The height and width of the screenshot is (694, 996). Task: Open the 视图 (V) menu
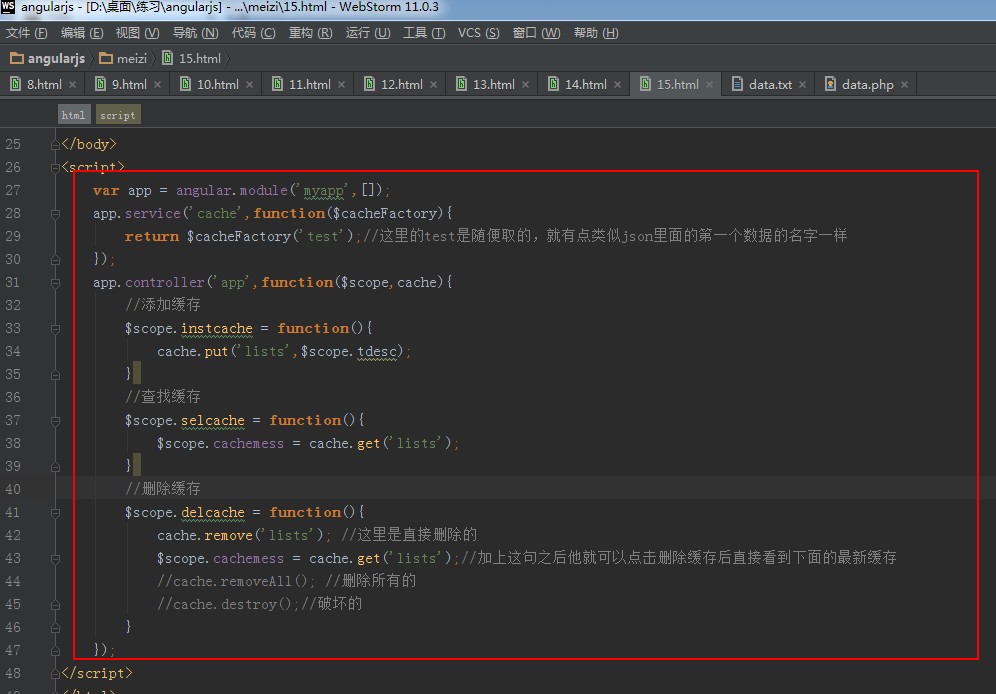tap(137, 33)
